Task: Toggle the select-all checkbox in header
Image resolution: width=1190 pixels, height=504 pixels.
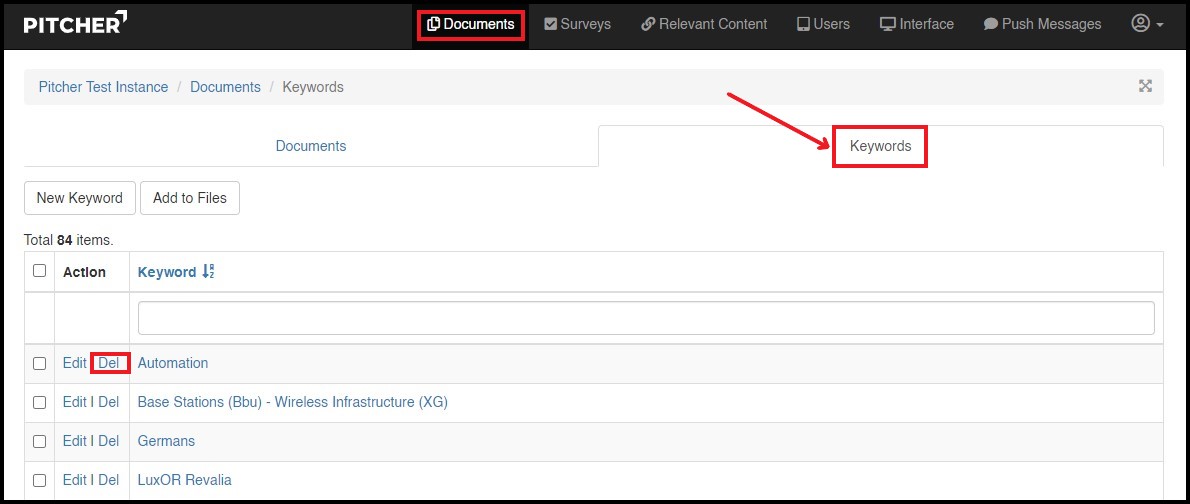Action: pyautogui.click(x=39, y=271)
